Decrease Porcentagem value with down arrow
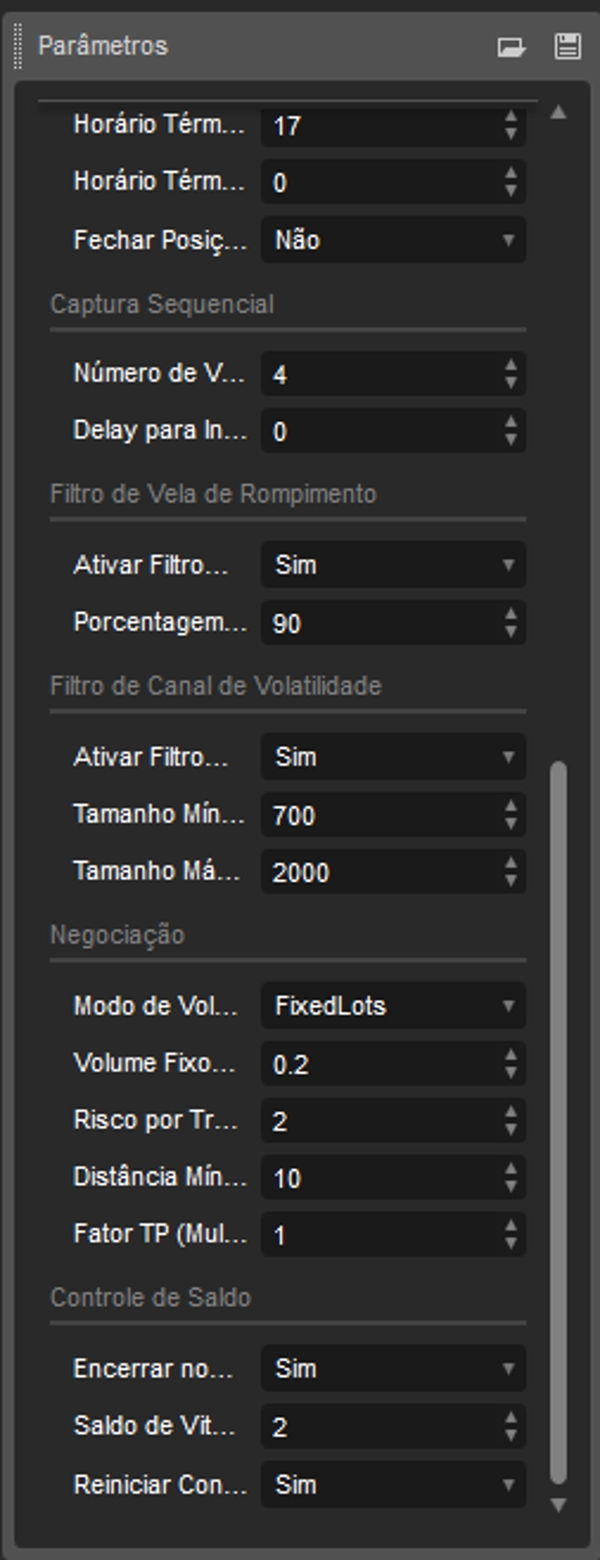600x1560 pixels. coord(511,632)
